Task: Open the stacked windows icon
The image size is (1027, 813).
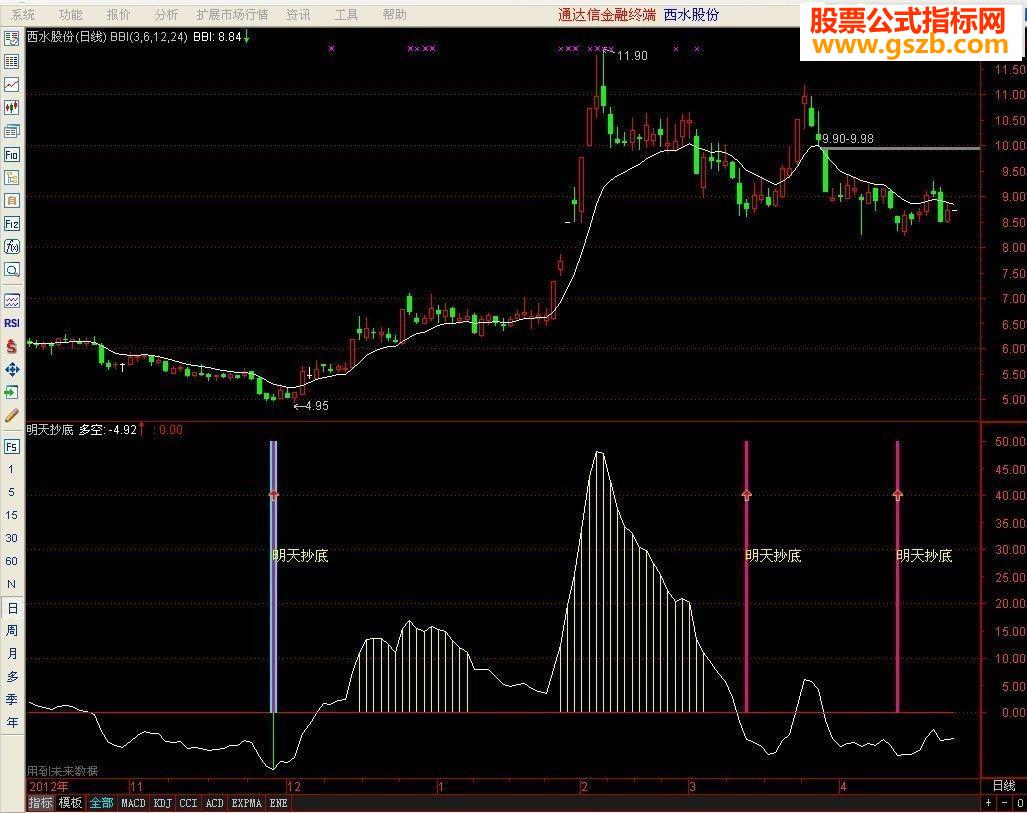Action: (x=12, y=131)
